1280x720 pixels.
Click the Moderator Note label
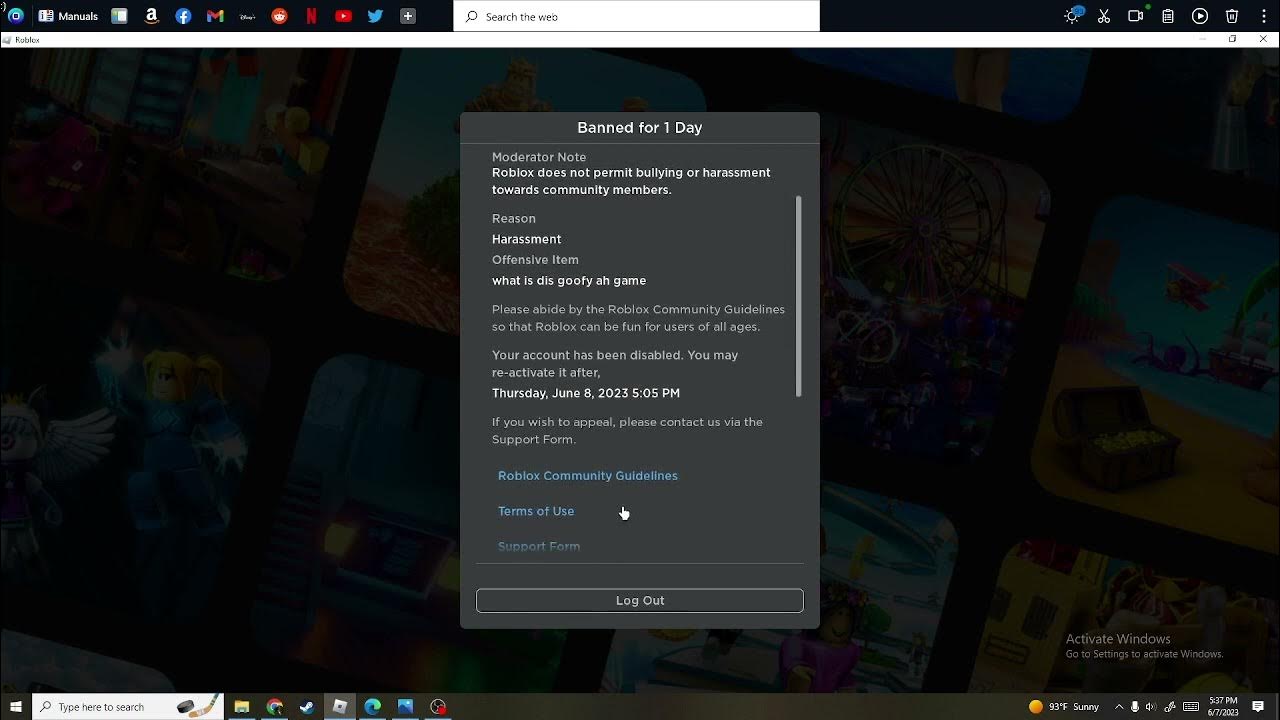tap(539, 157)
